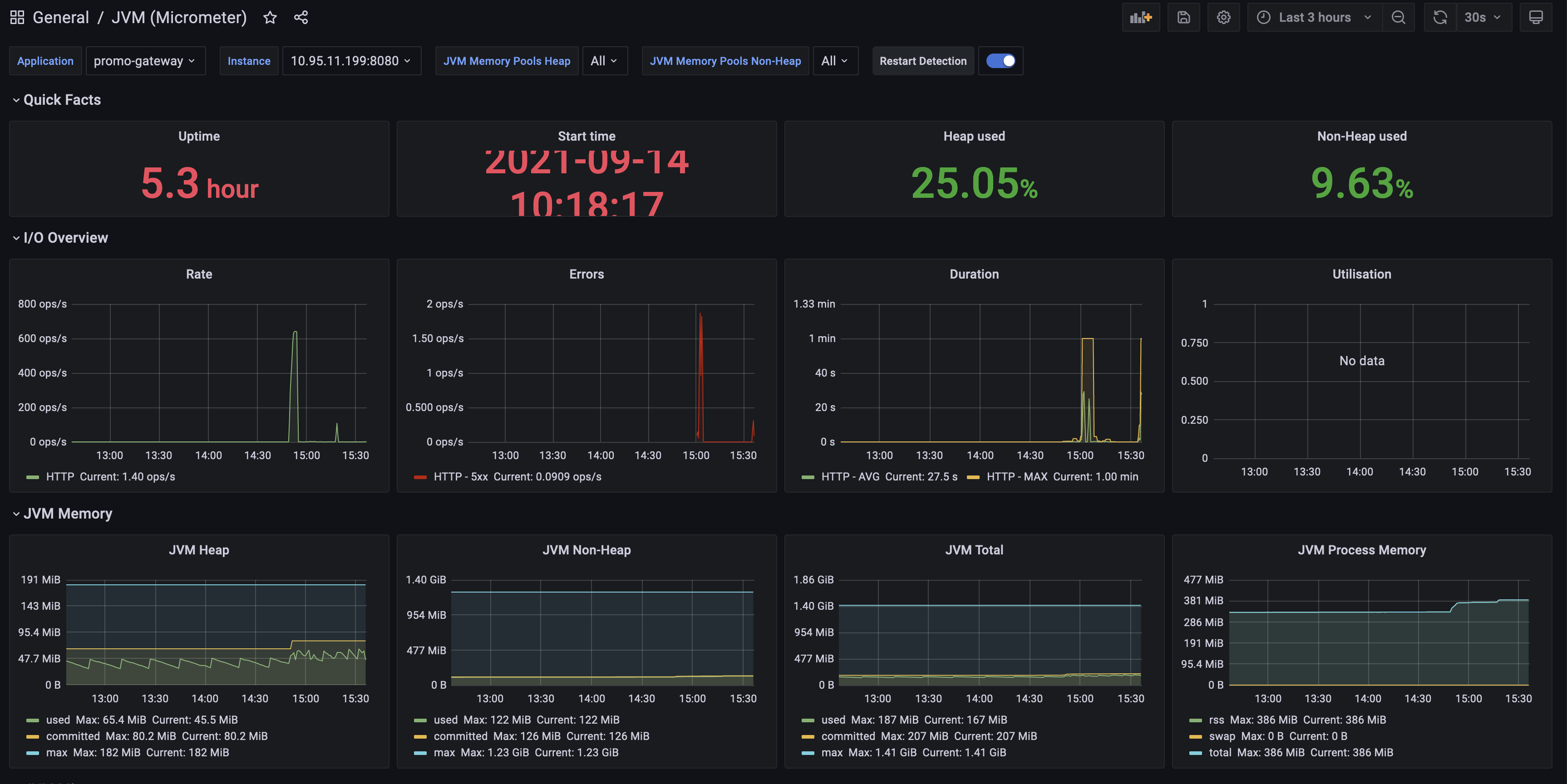Open the Duration panel title menu

(x=974, y=274)
